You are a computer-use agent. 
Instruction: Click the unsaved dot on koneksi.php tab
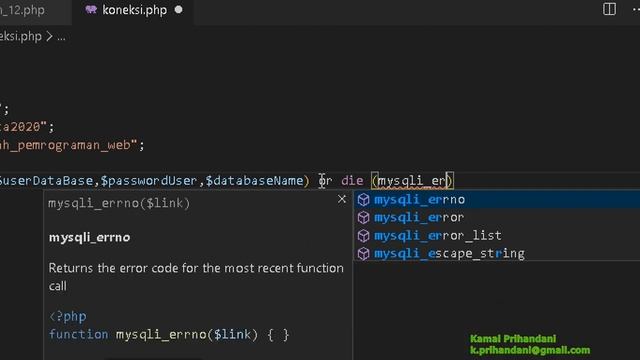click(x=178, y=10)
